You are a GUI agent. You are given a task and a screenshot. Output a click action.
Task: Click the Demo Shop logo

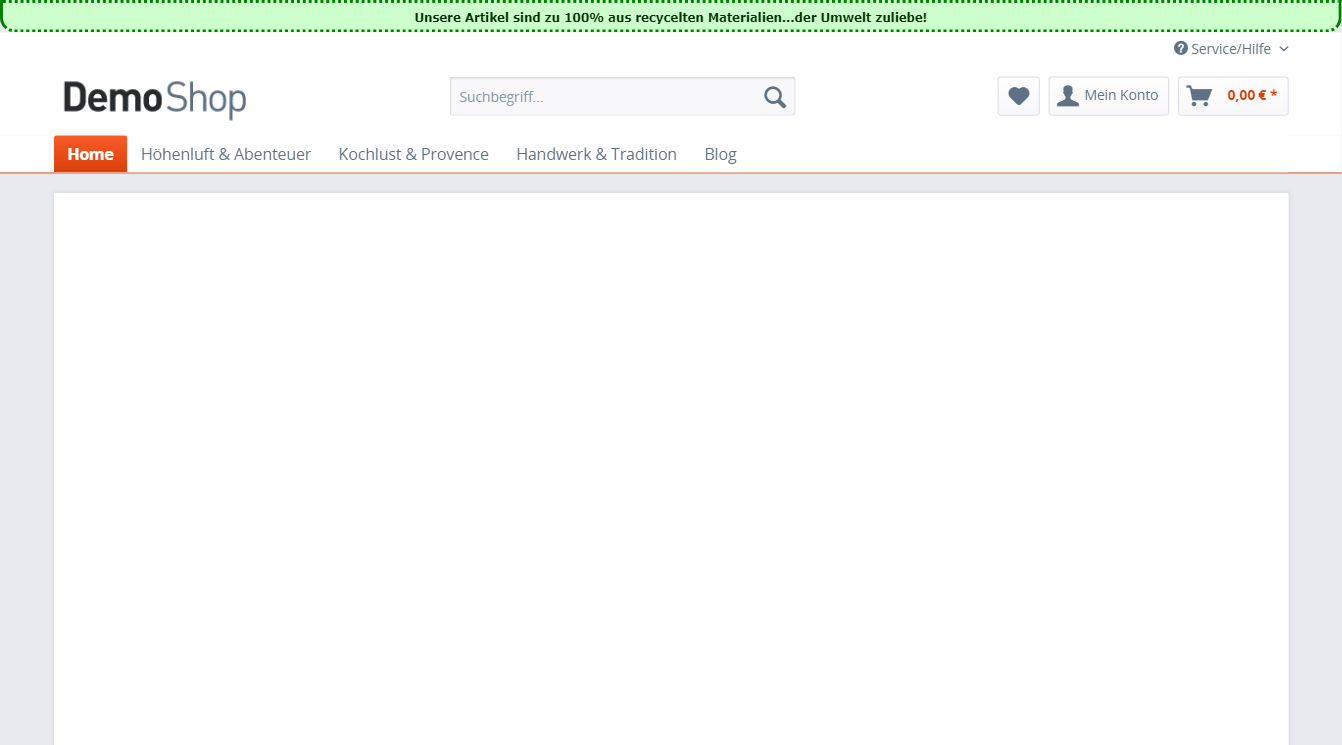pyautogui.click(x=155, y=99)
